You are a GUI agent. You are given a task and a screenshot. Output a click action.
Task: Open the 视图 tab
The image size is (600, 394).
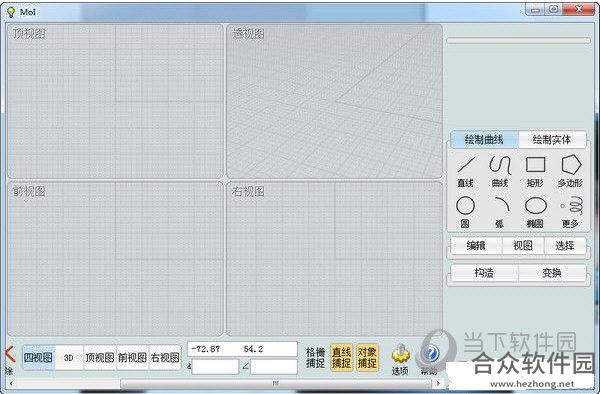pos(523,246)
